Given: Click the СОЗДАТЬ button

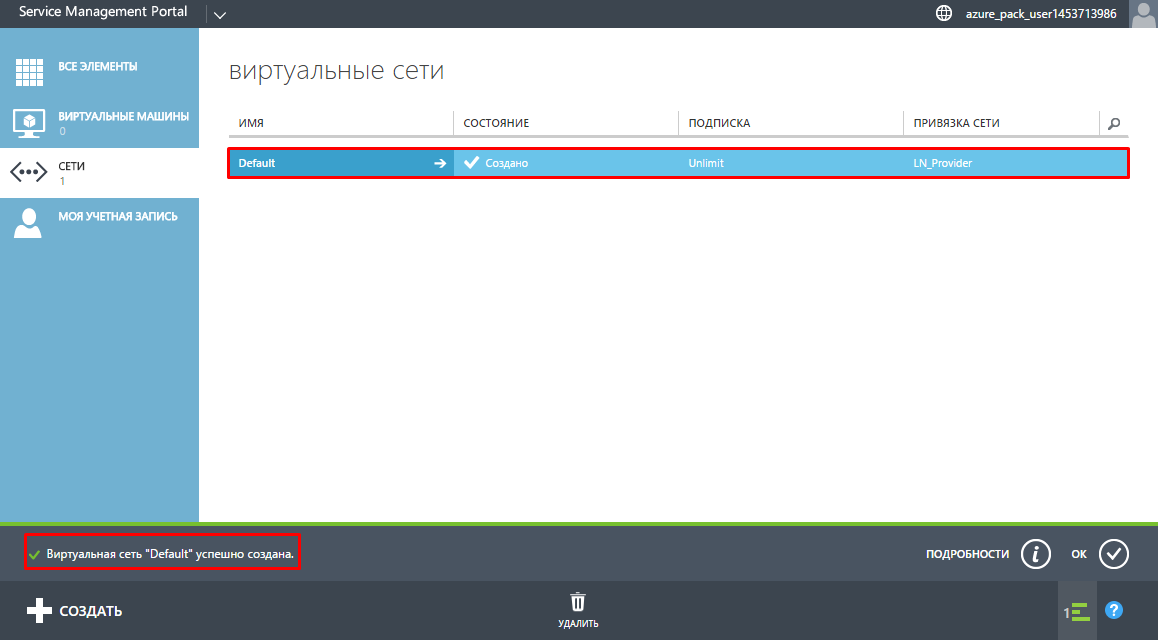Looking at the screenshot, I should (75, 610).
